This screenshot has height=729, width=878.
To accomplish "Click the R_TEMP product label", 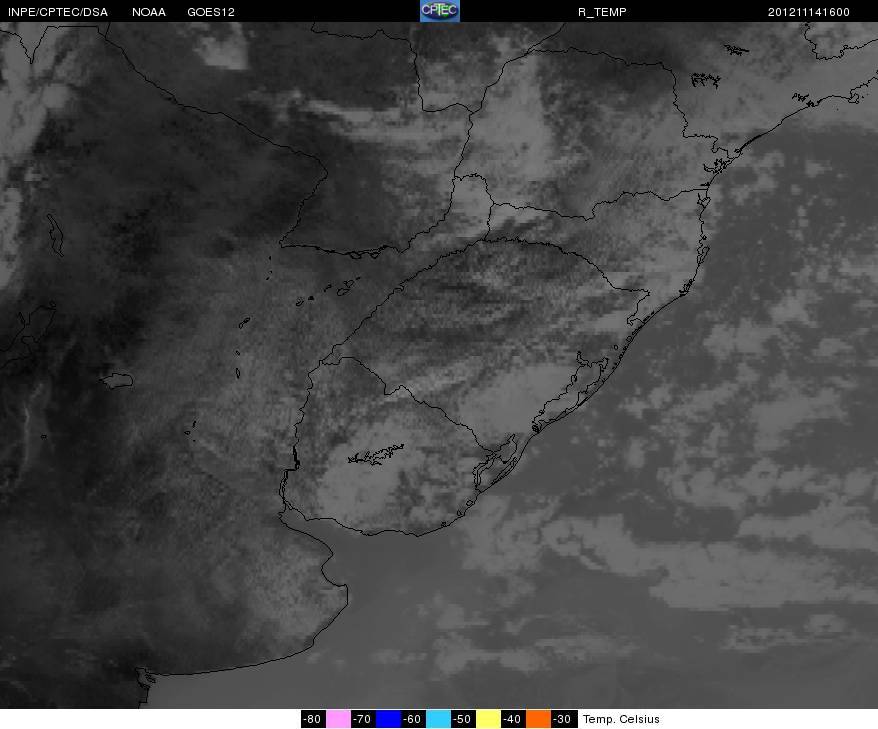I will (602, 12).
